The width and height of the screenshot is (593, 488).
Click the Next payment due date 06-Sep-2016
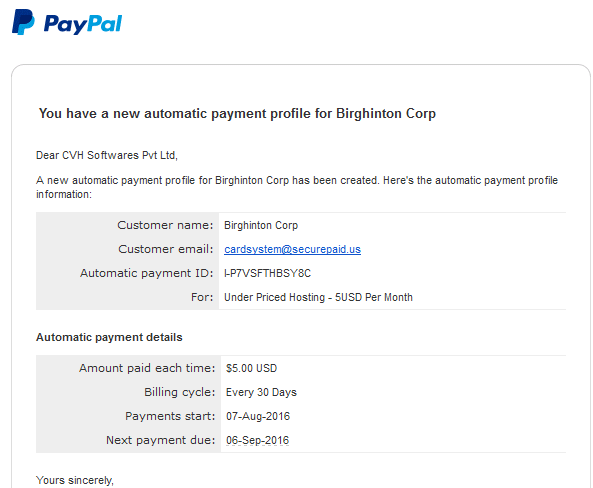pyautogui.click(x=257, y=440)
